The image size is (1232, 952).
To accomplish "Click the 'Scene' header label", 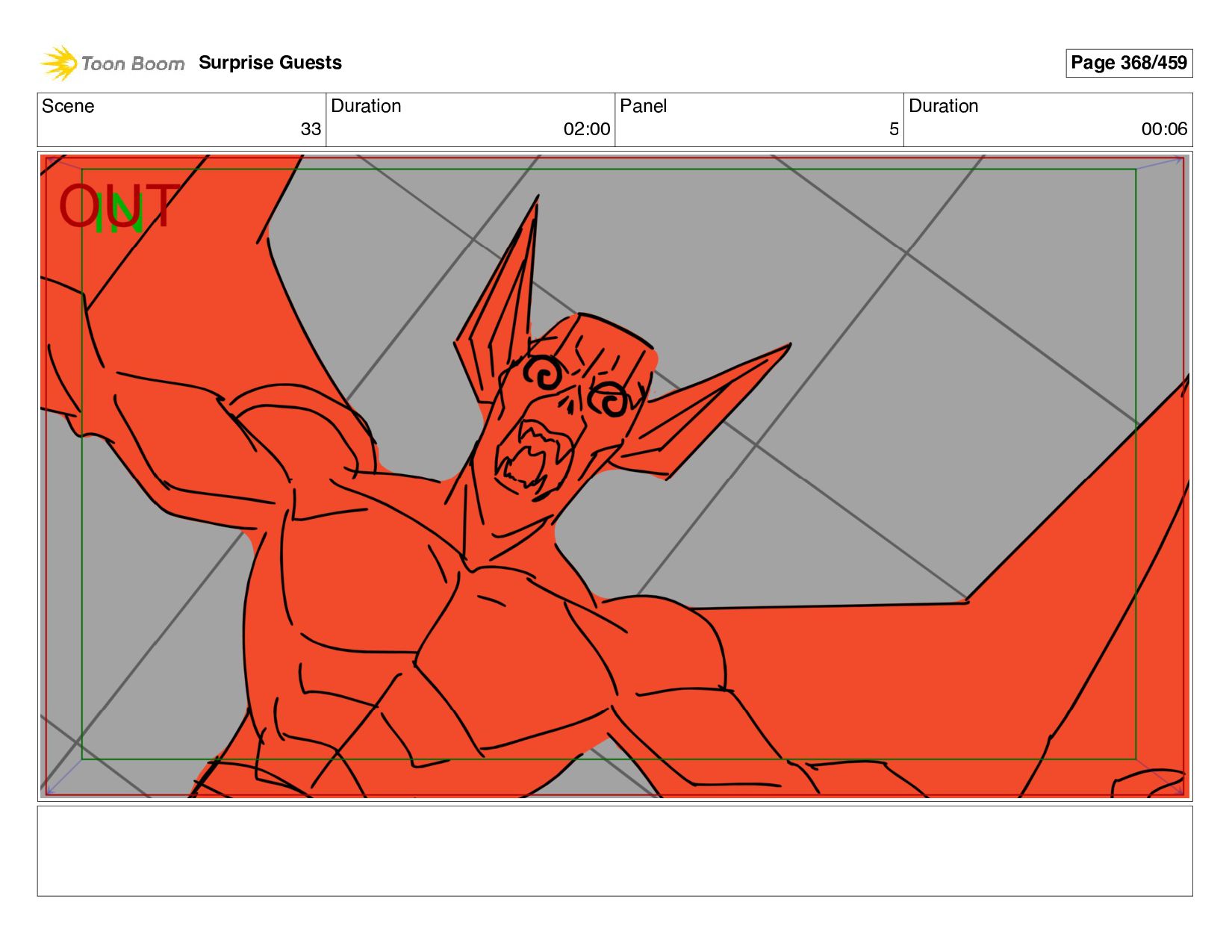I will (68, 106).
